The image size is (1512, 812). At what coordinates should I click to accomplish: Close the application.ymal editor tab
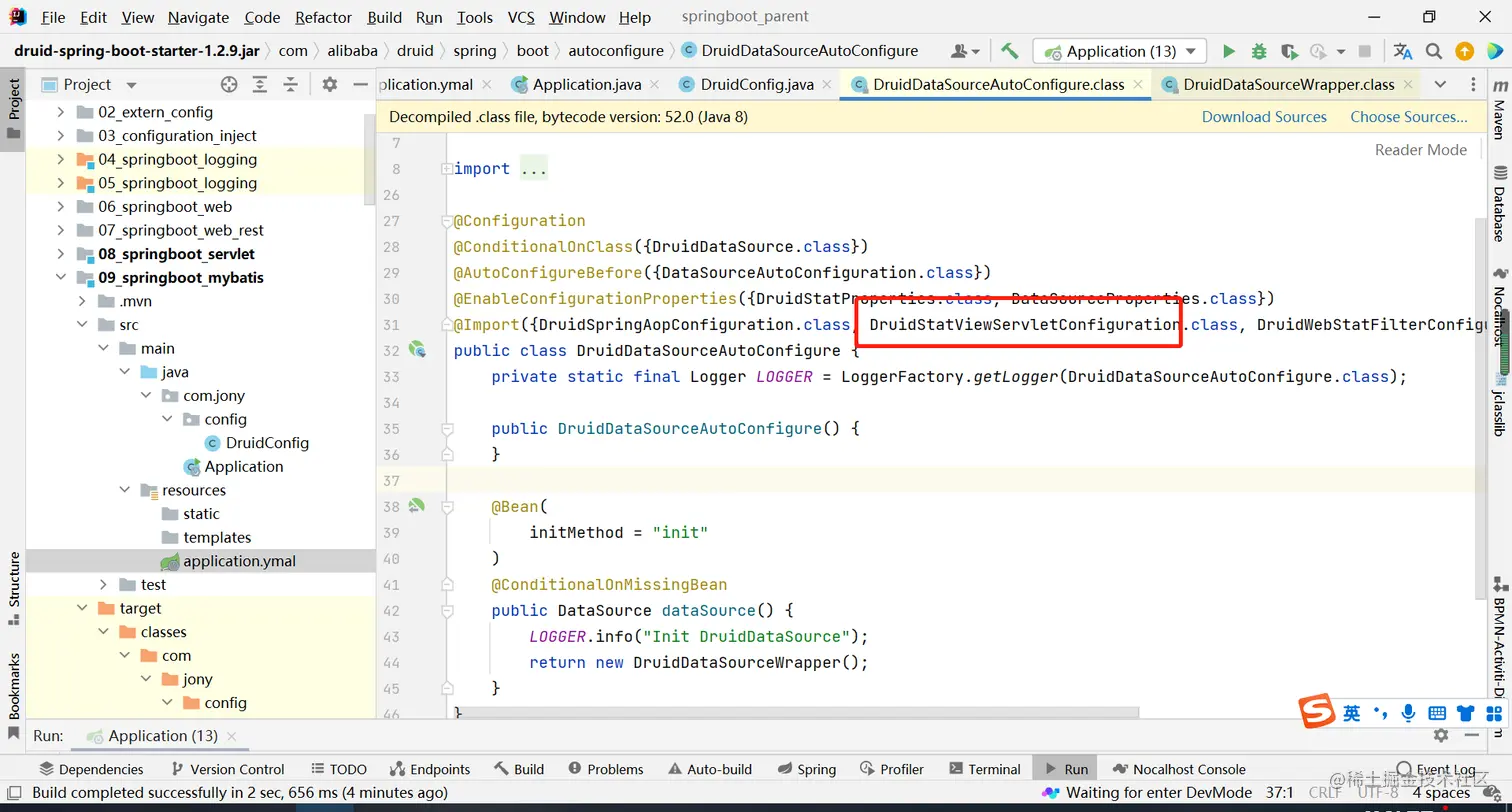click(485, 85)
